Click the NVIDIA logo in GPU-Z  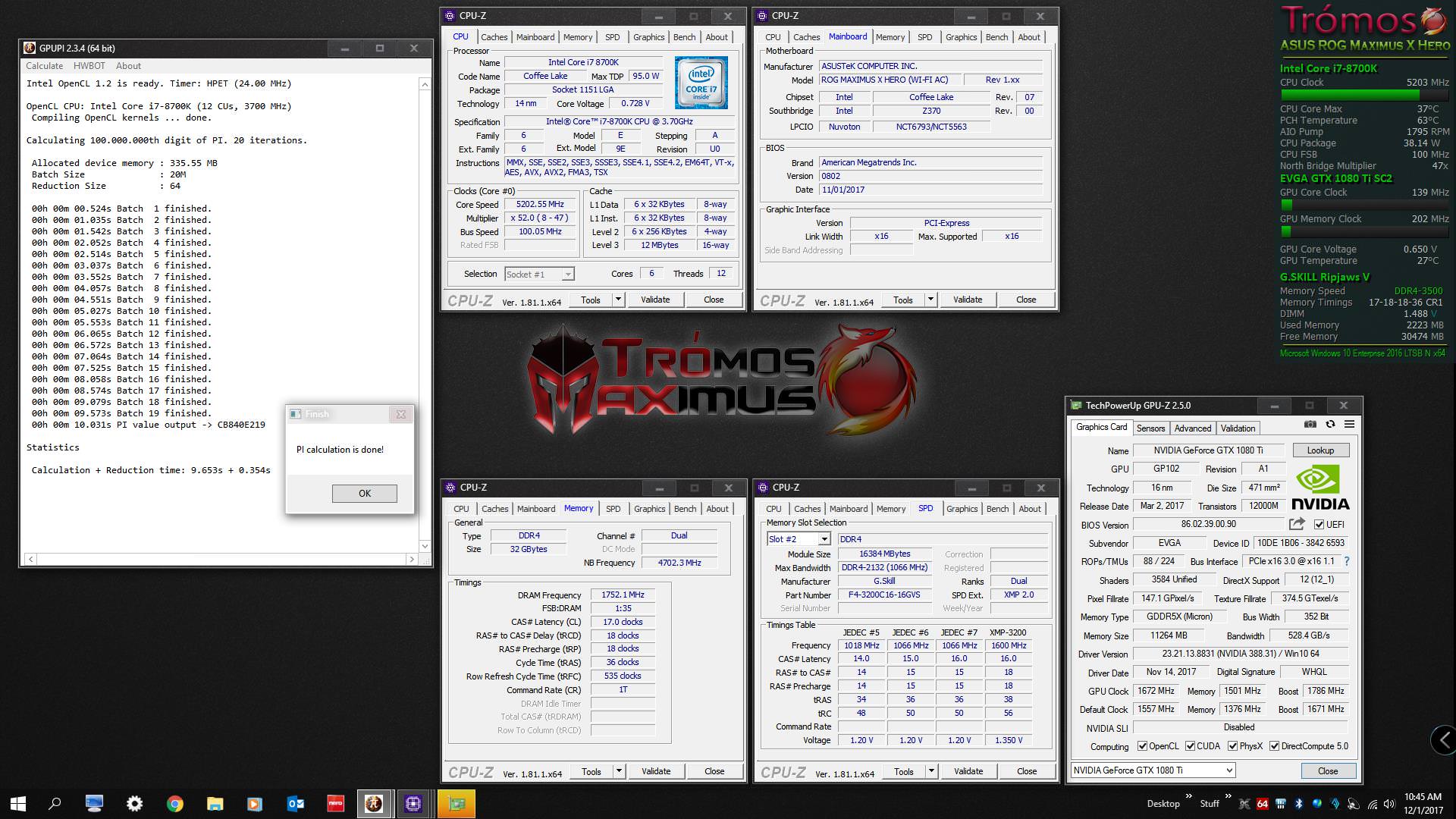coord(1320,488)
